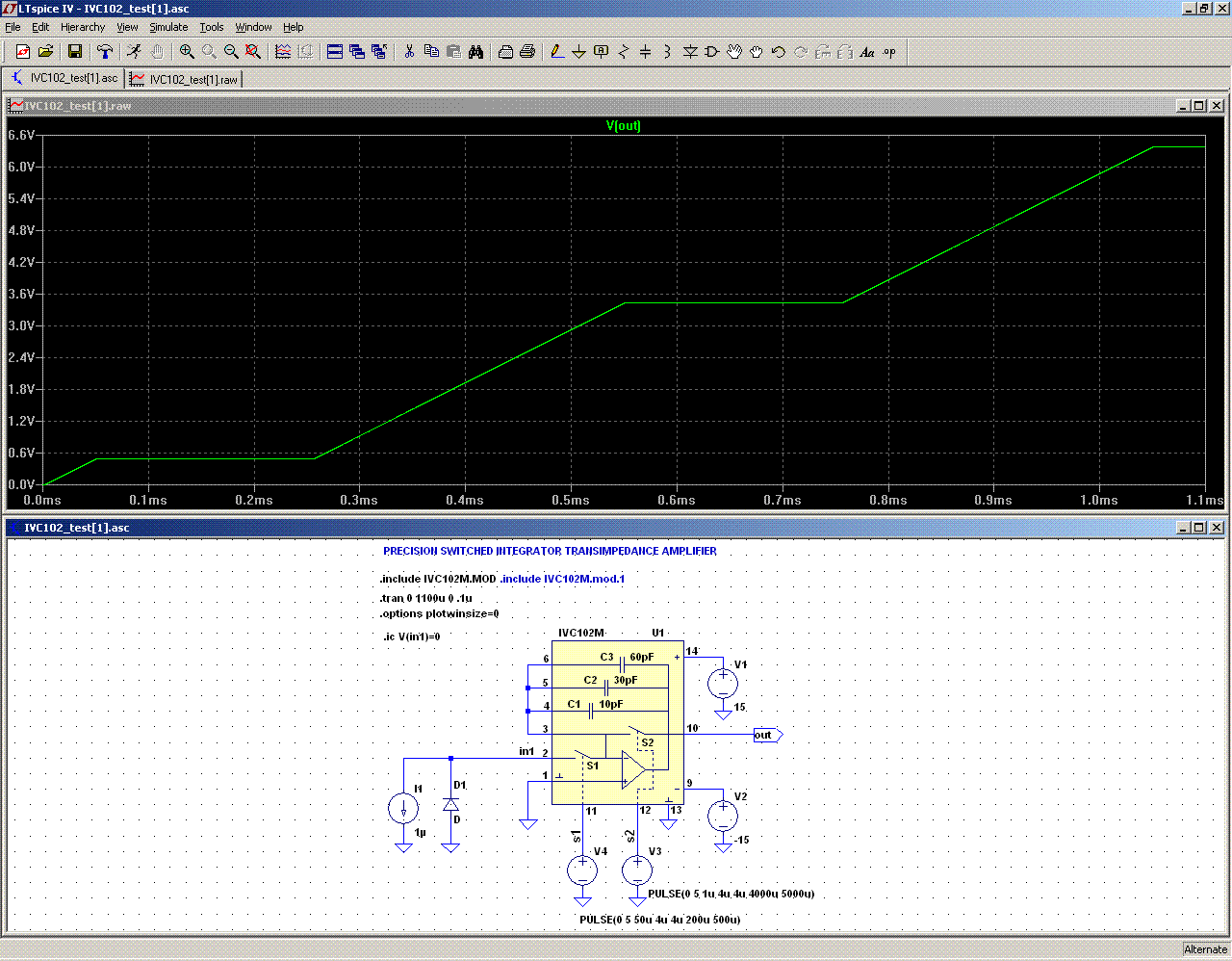The height and width of the screenshot is (961, 1232).
Task: Open the Component gate-symbol chooser
Action: (x=712, y=52)
